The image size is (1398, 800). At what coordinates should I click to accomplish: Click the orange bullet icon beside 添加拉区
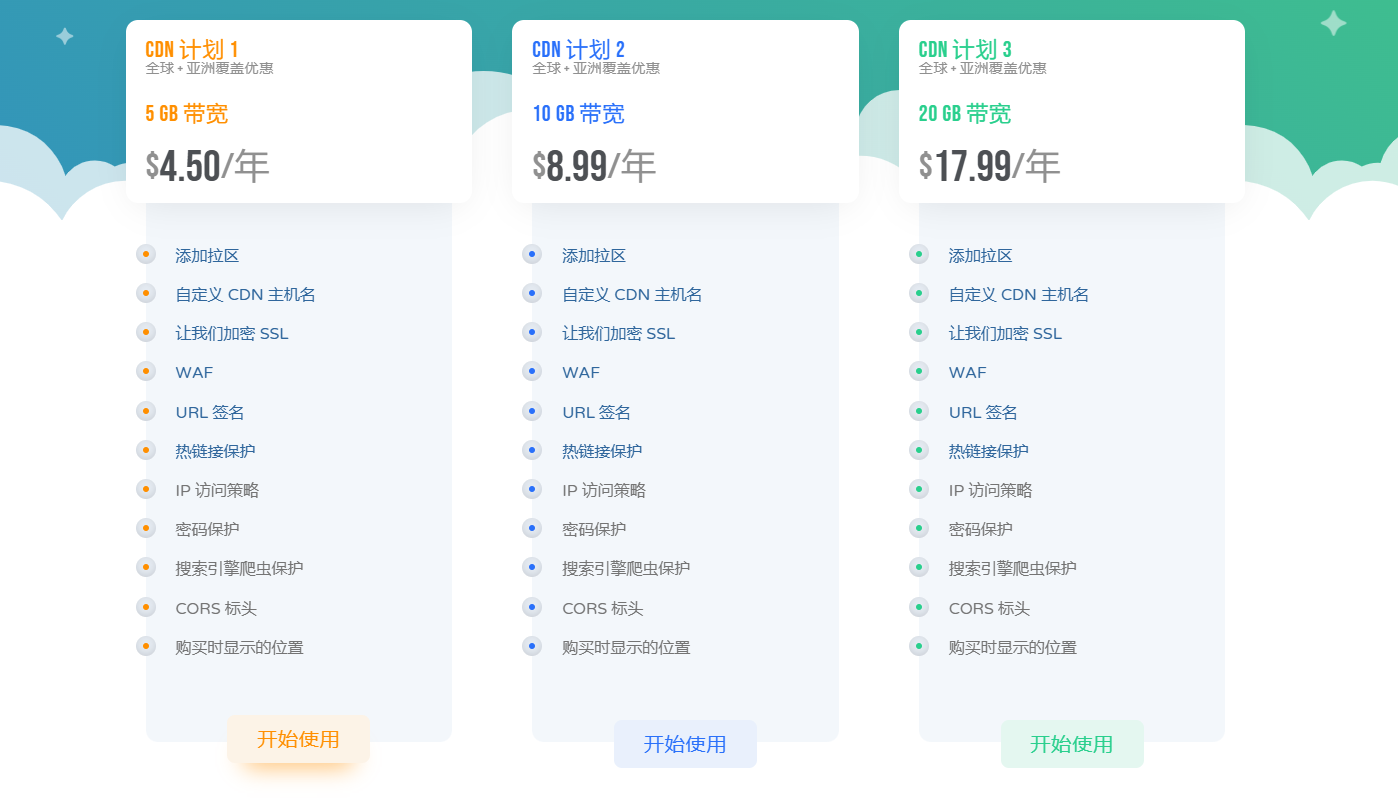coord(146,255)
